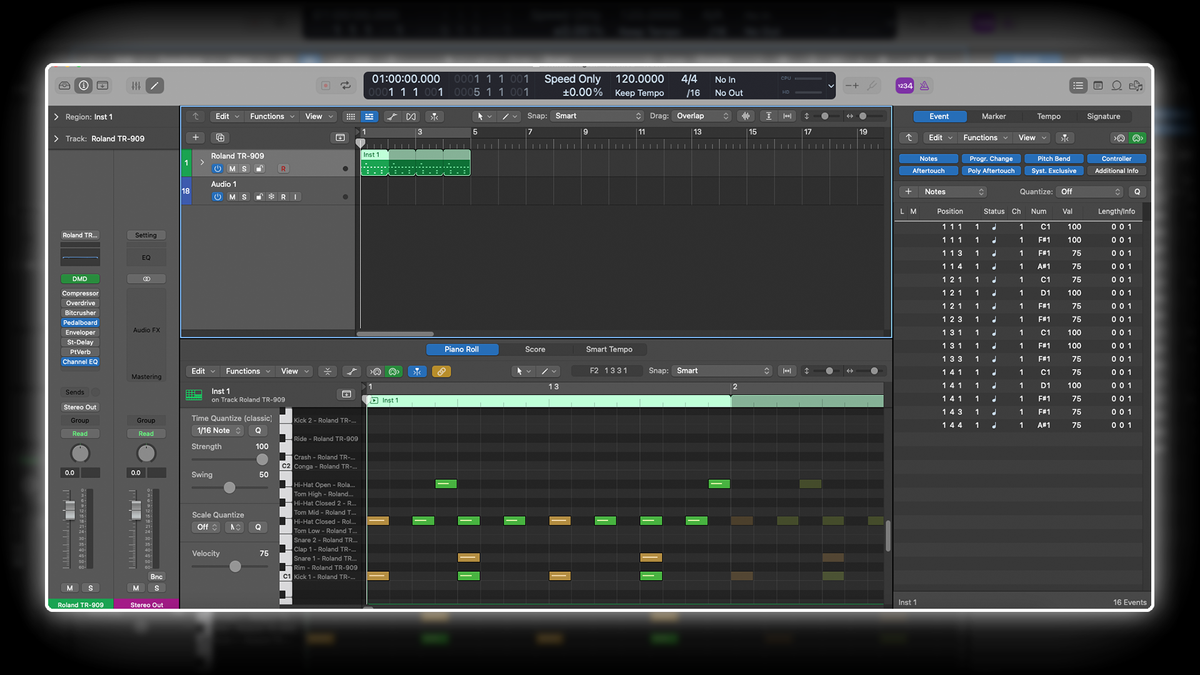Switch to the Marker list tab
This screenshot has width=1200, height=675.
pyautogui.click(x=993, y=116)
